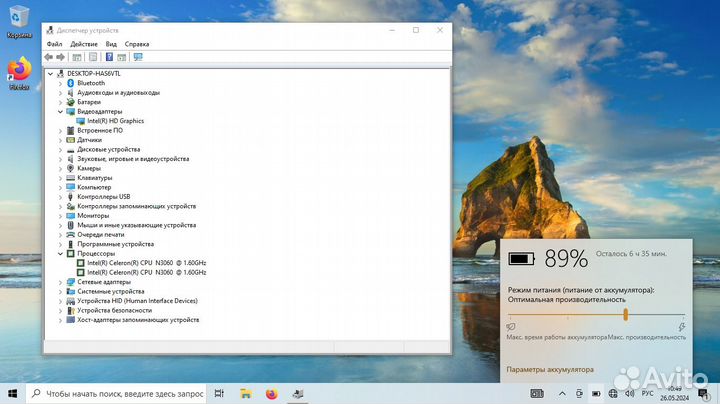Click the Back arrow in Device Manager toolbar
720x404 pixels.
(x=49, y=57)
